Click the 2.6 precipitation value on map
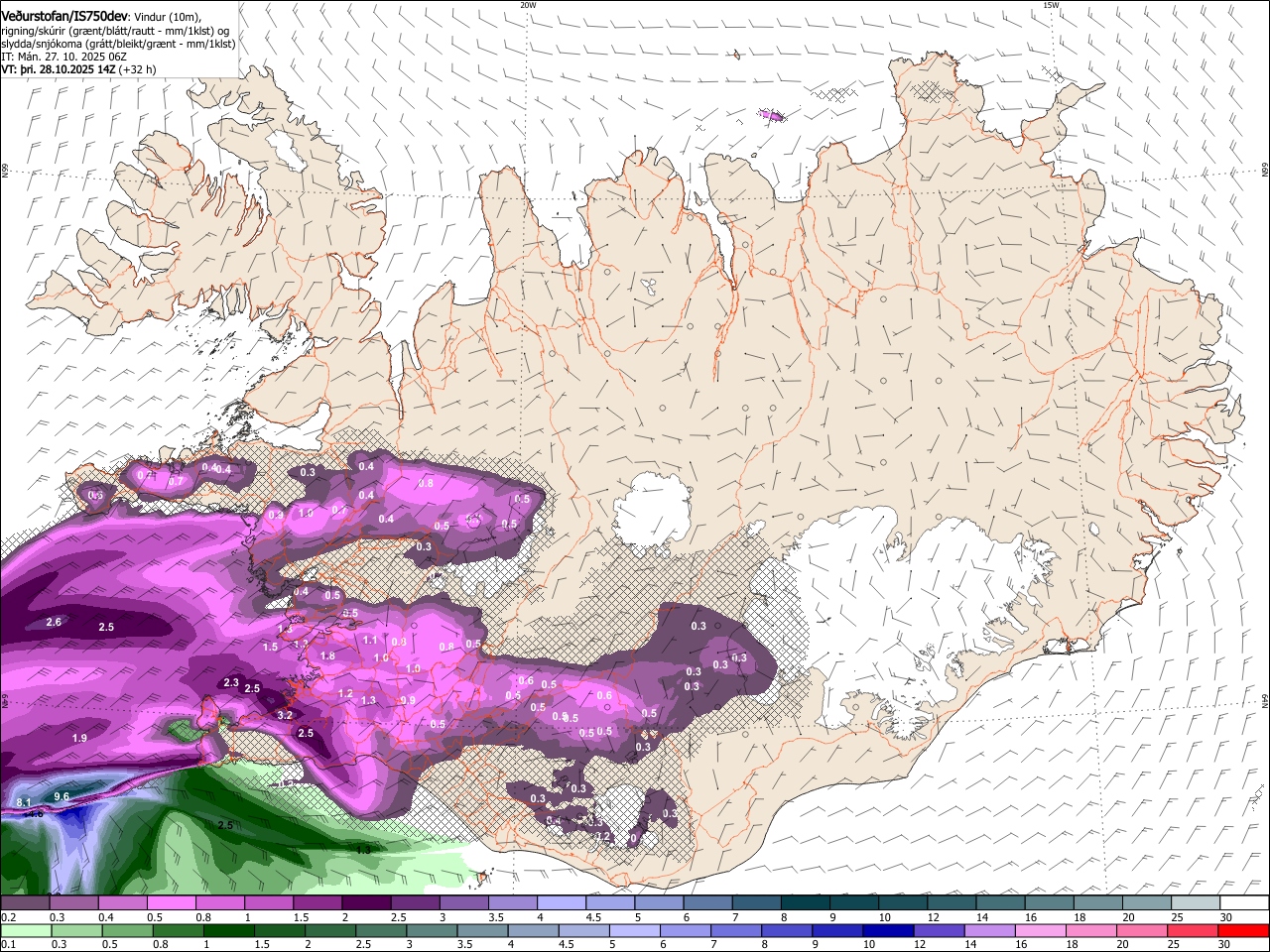 click(54, 622)
